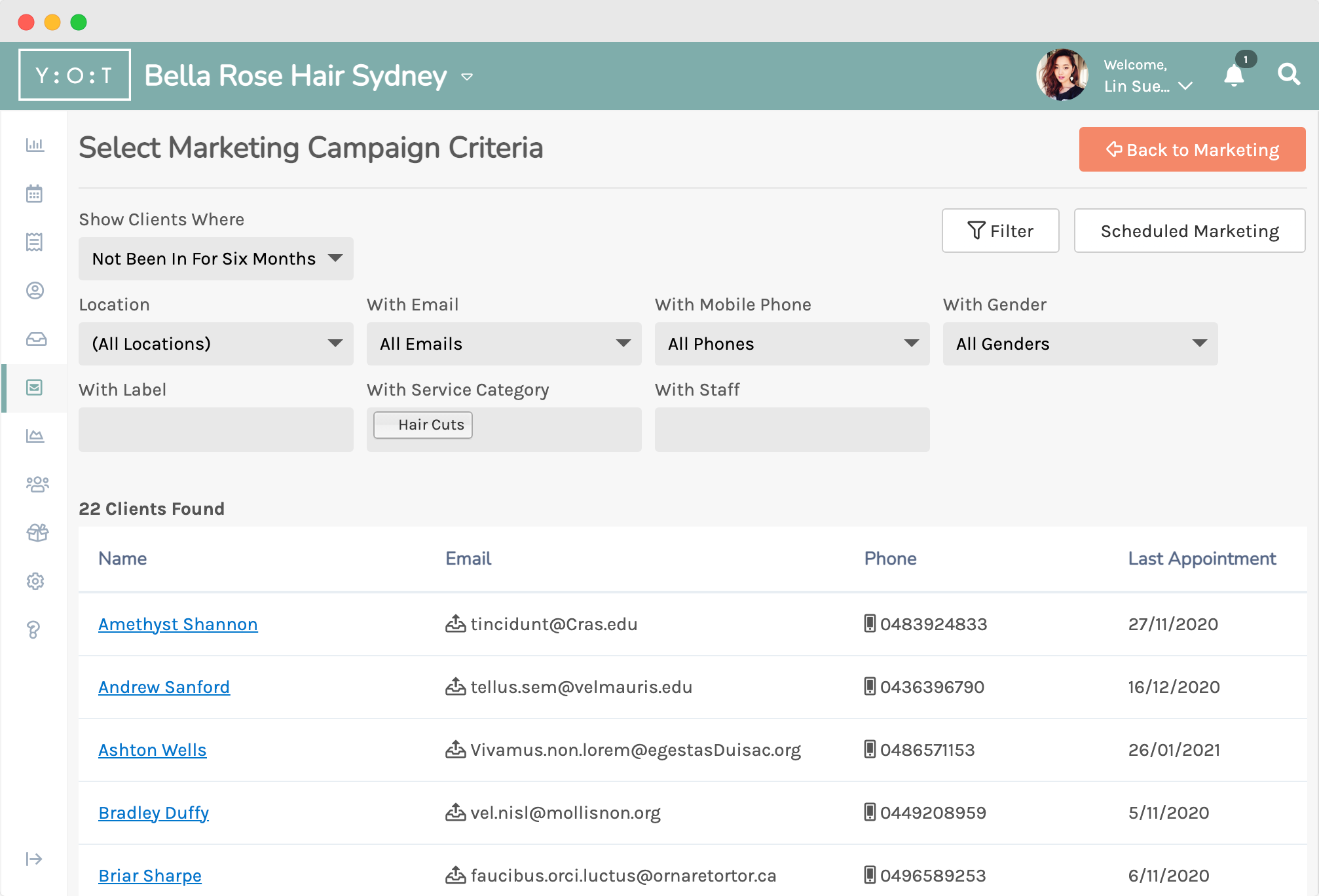Select the marketing envelope sidebar icon
This screenshot has height=896, width=1319.
click(35, 388)
